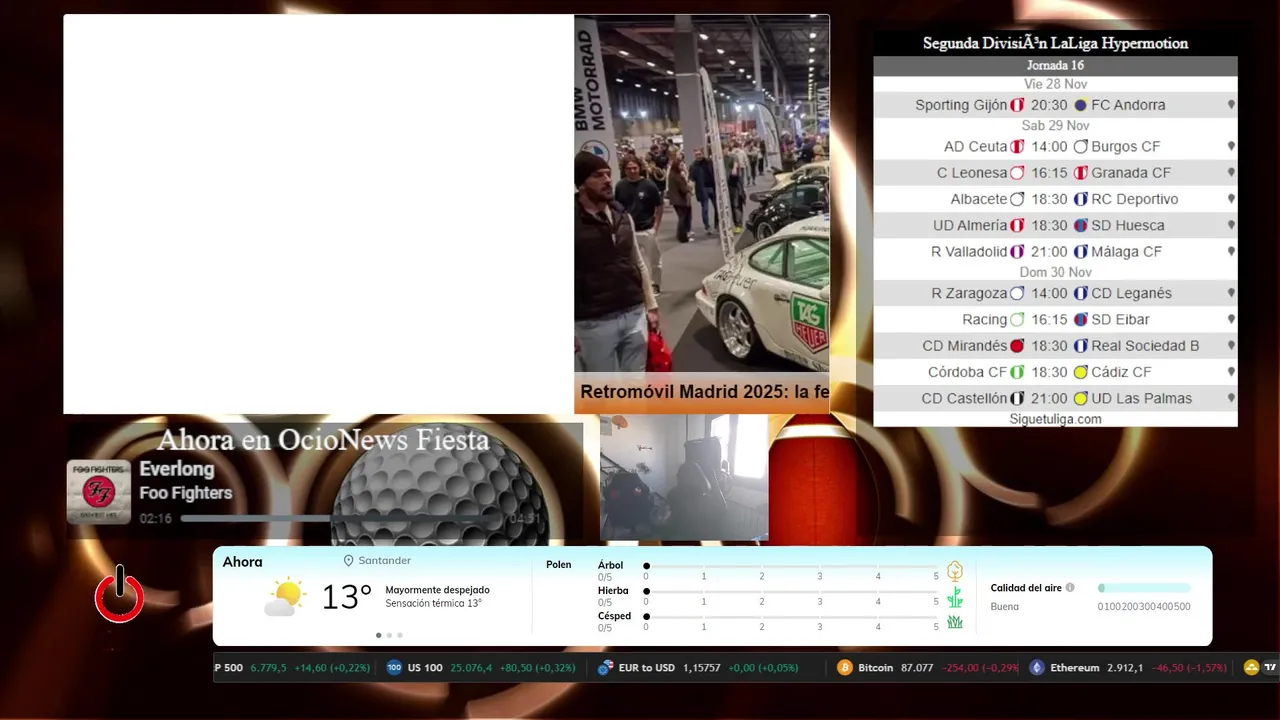Click the CD Mirandés team crest
This screenshot has width=1280, height=720.
(1017, 346)
